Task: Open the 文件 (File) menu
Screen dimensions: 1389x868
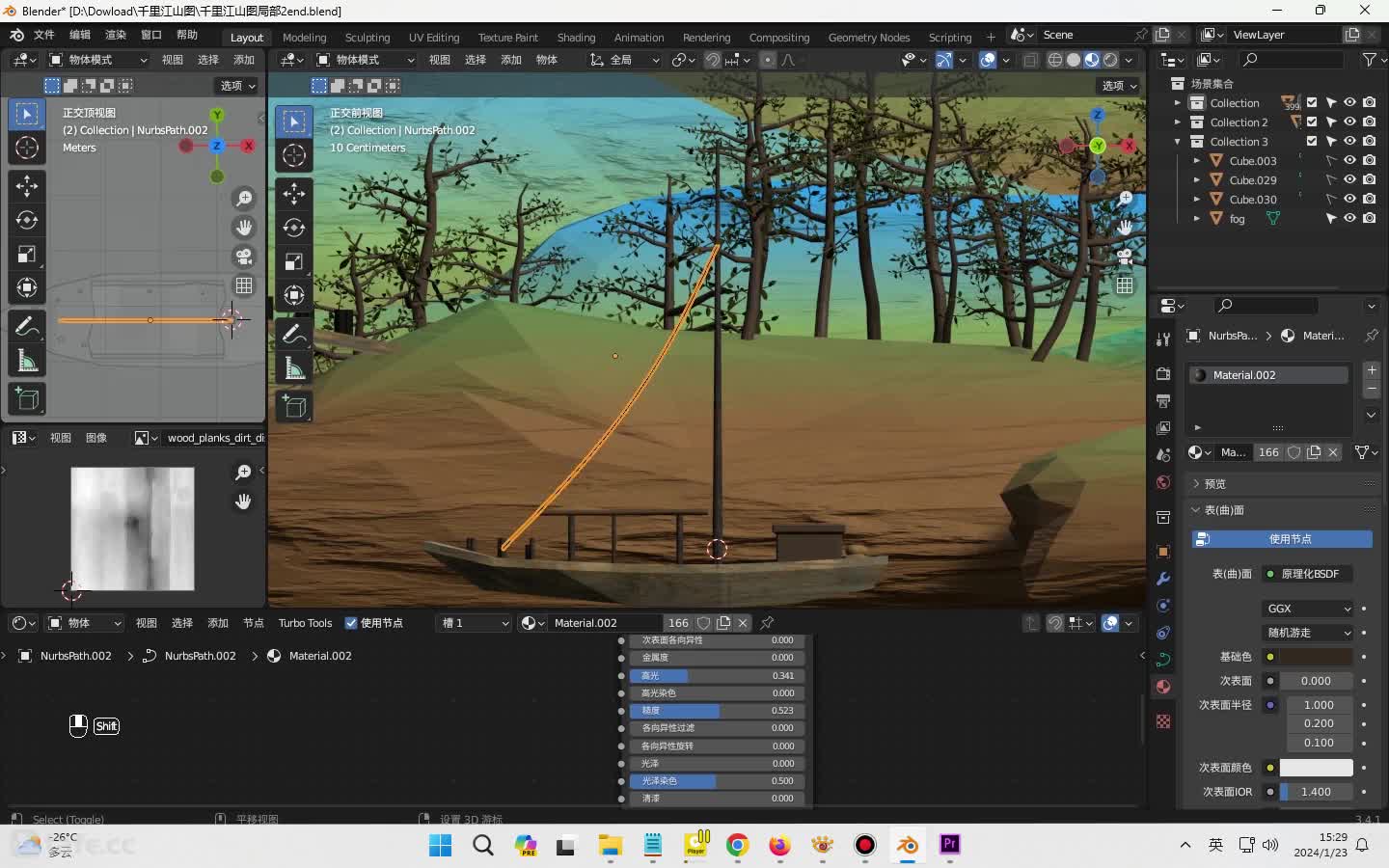Action: 44,35
